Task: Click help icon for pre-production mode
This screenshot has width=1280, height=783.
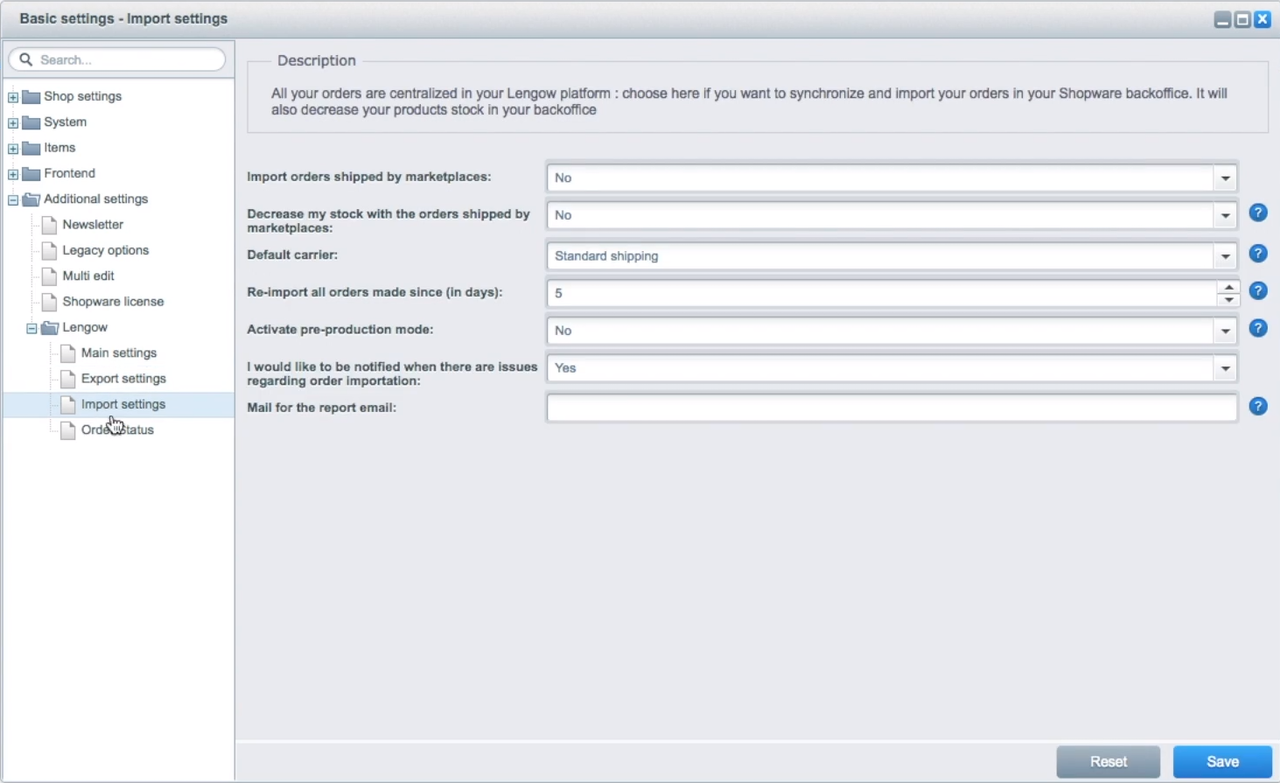Action: coord(1258,328)
